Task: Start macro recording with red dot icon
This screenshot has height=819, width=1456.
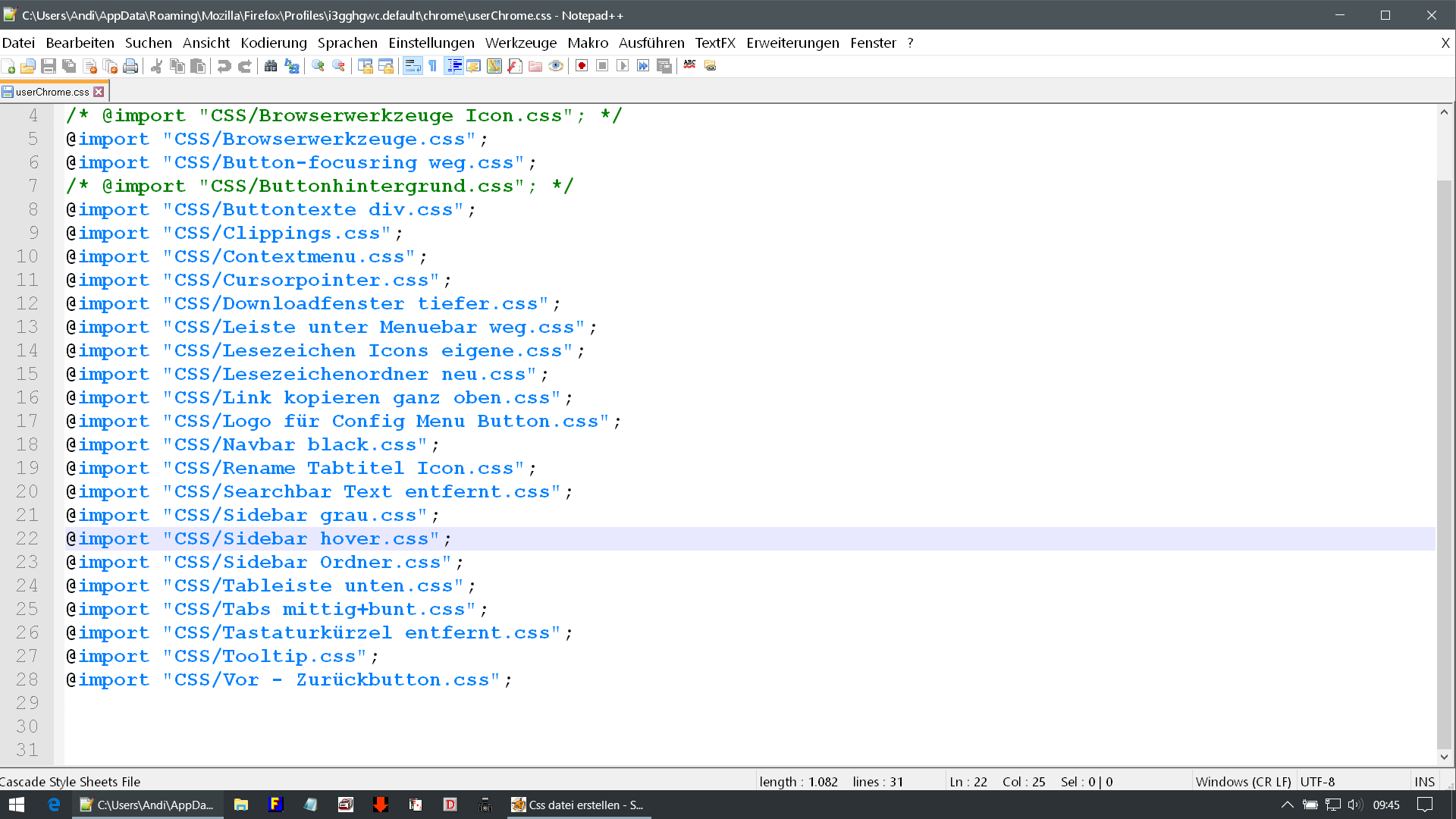Action: coord(582,67)
